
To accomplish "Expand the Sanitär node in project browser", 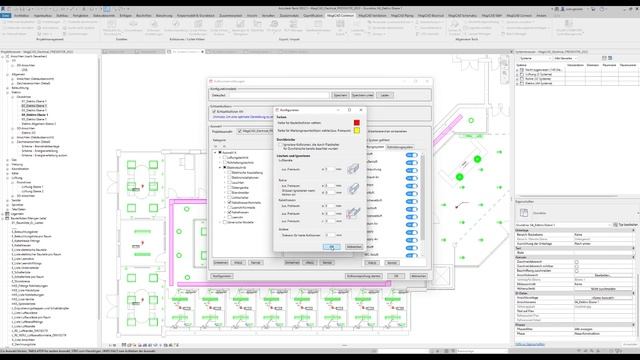I will [7, 200].
